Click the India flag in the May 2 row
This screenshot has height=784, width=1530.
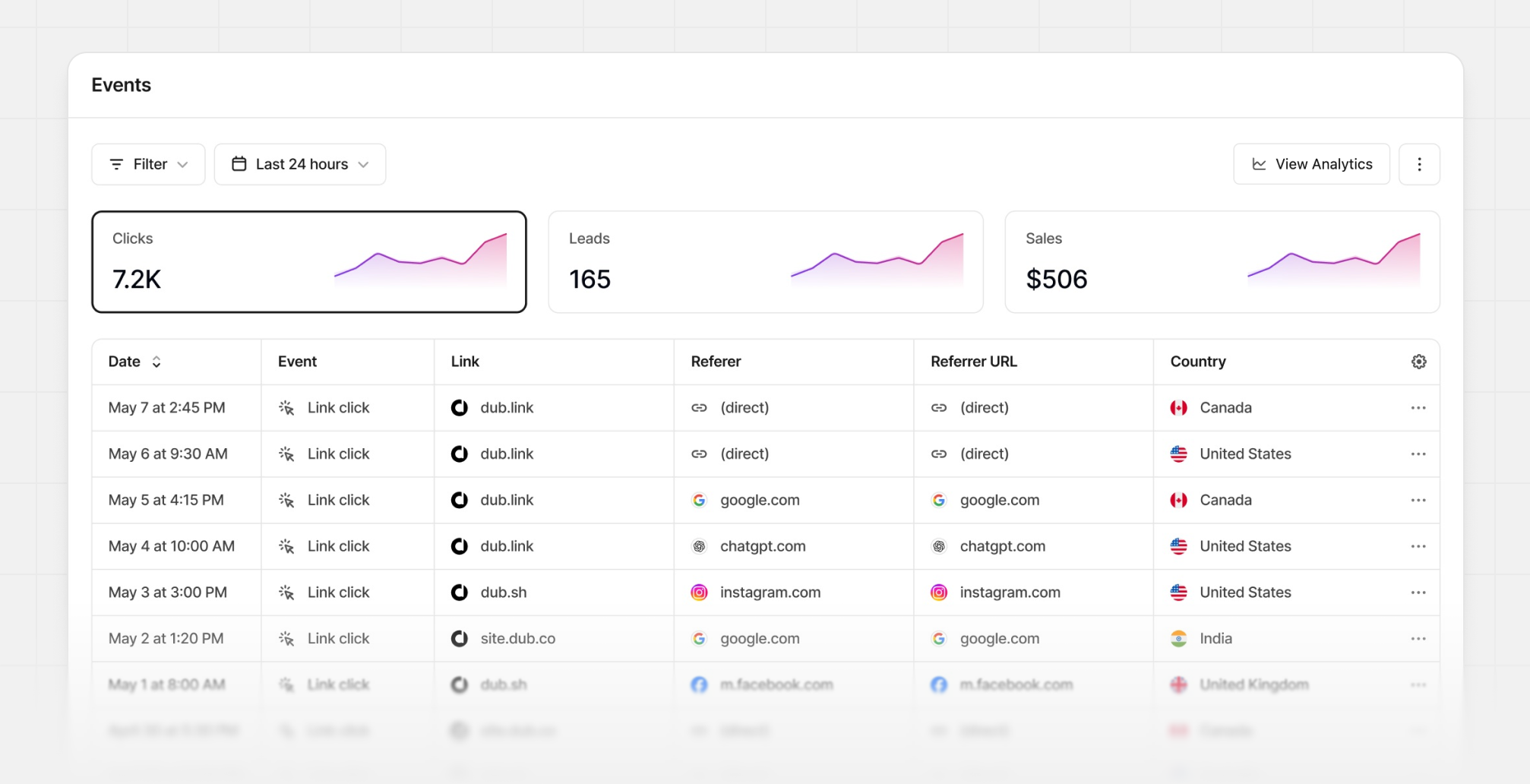(x=1178, y=639)
